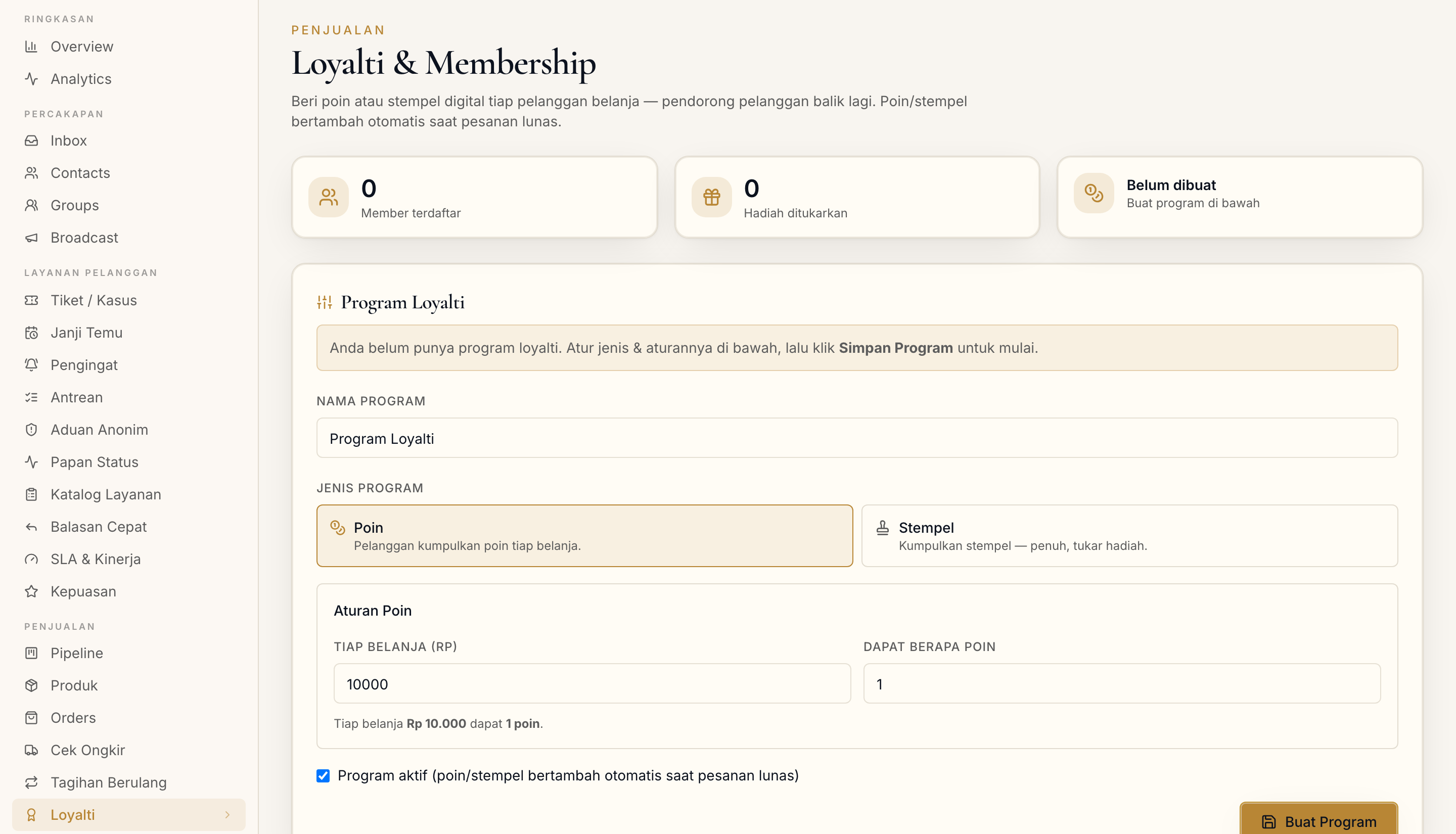Click the Hadiah ditukarkan gift icon
The image size is (1456, 834).
click(711, 197)
